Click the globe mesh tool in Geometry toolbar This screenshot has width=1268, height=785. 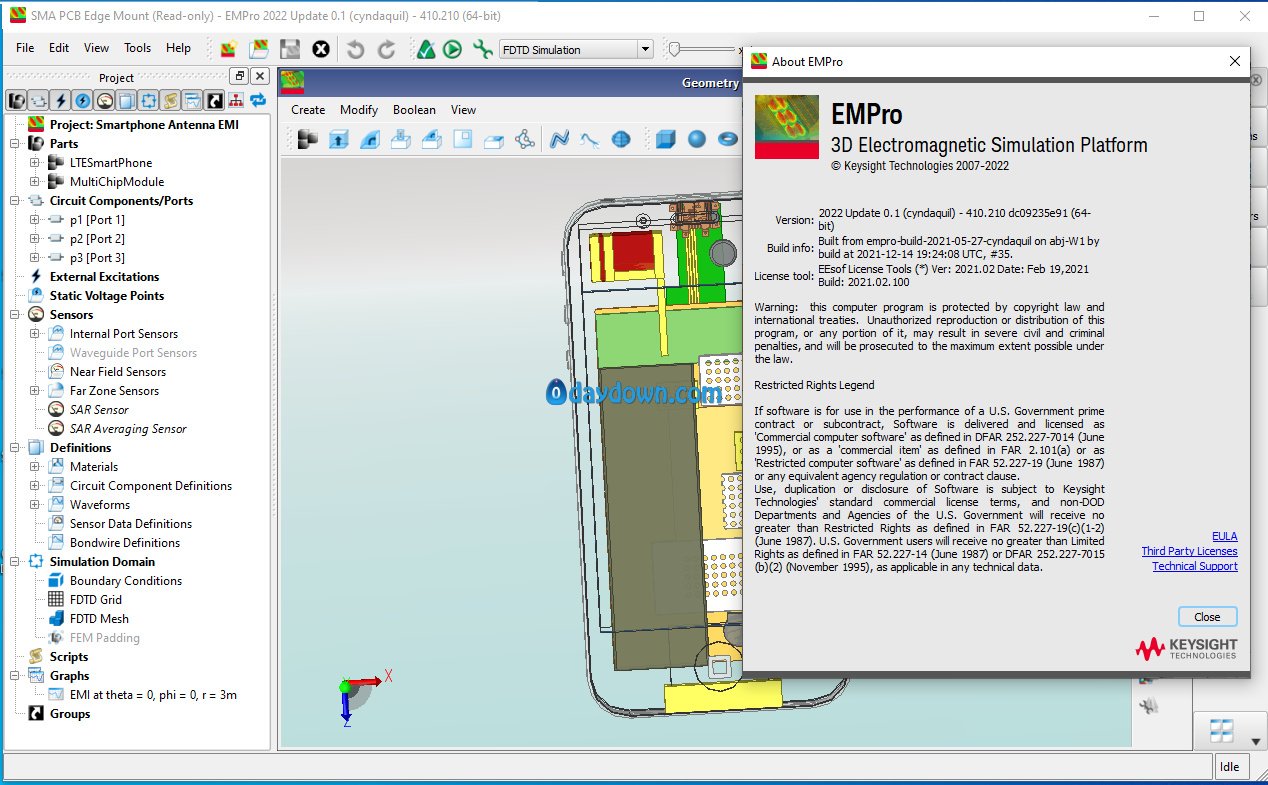621,139
